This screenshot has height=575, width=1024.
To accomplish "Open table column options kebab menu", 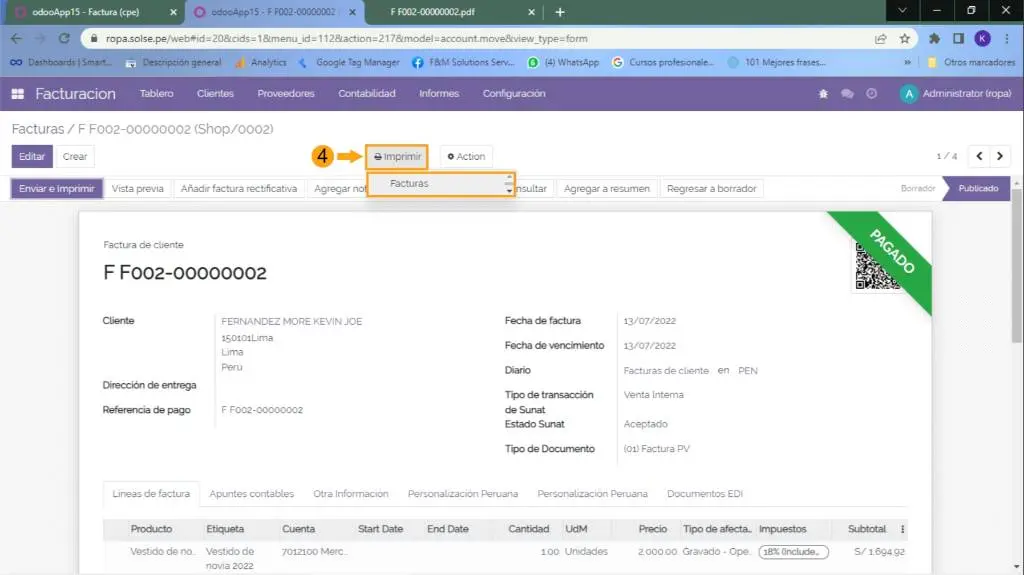I will click(903, 529).
